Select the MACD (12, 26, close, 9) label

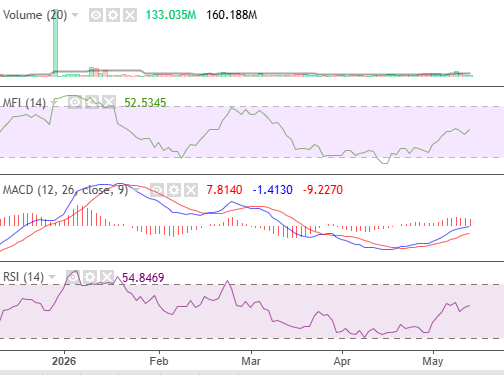[x=65, y=190]
